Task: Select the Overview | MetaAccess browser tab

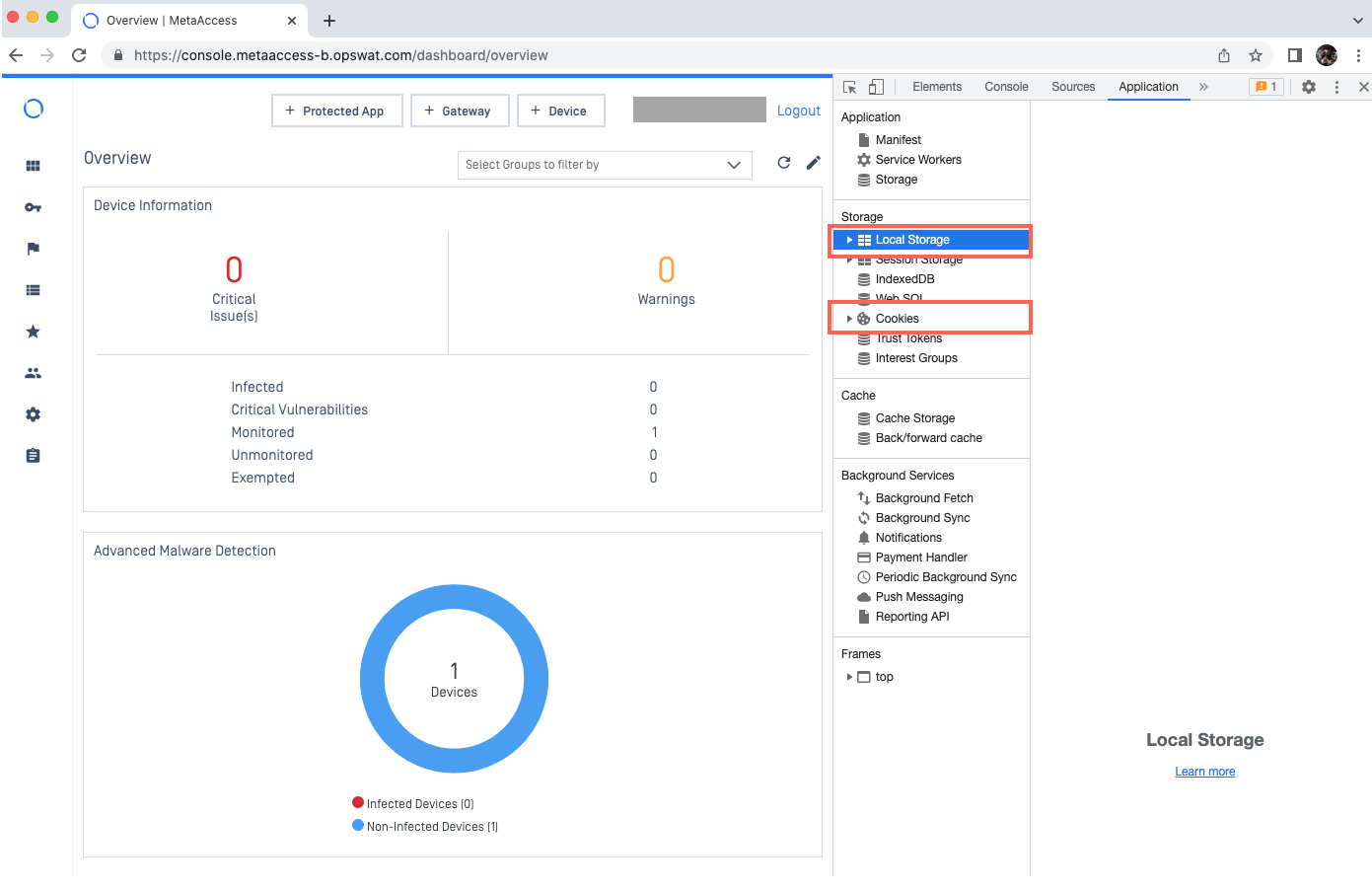Action: click(x=187, y=21)
